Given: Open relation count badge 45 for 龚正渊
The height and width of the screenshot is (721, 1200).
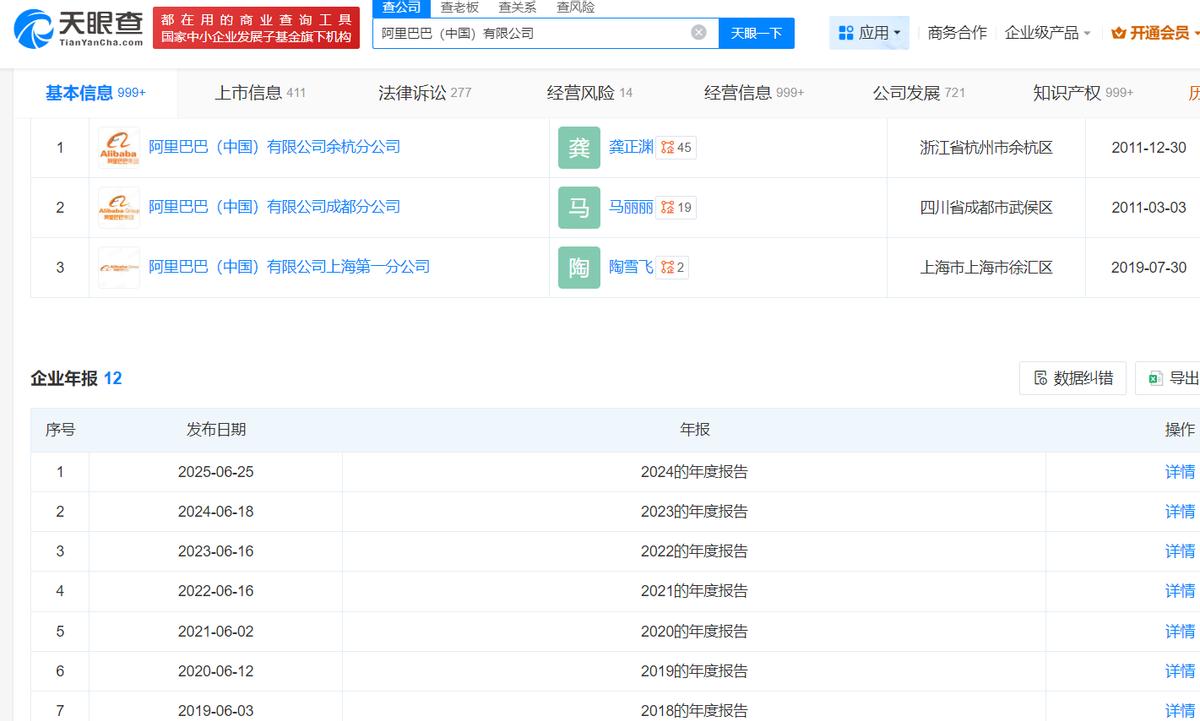Looking at the screenshot, I should point(677,148).
